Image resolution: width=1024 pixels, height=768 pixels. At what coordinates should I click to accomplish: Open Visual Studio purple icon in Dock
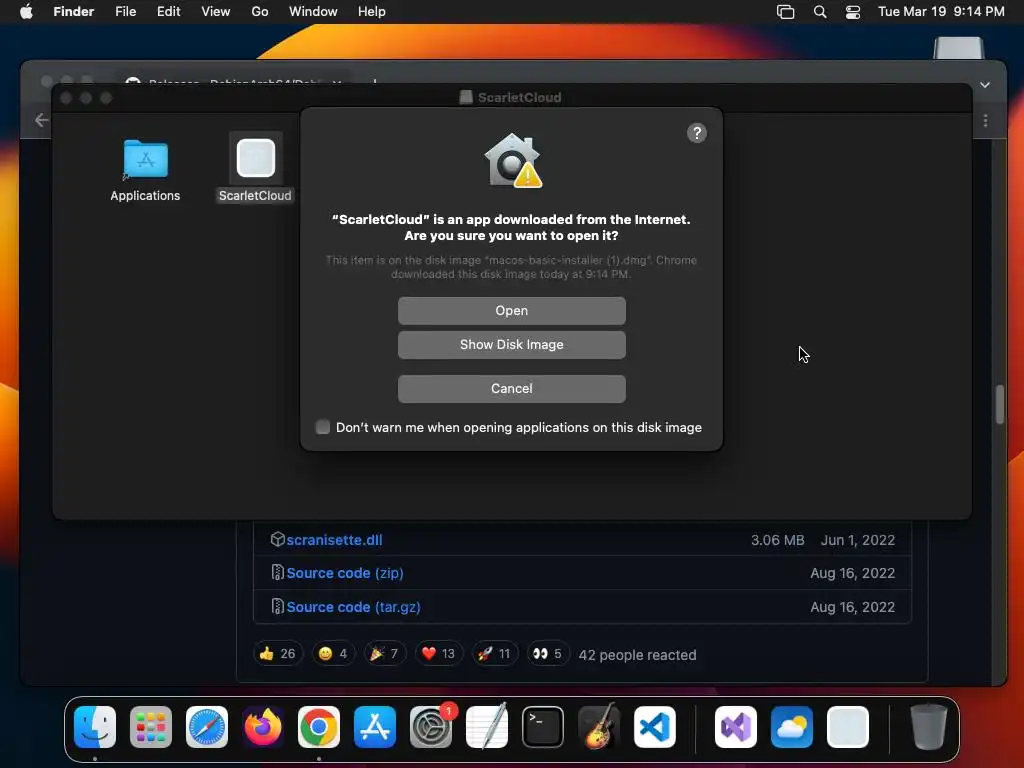pos(736,727)
